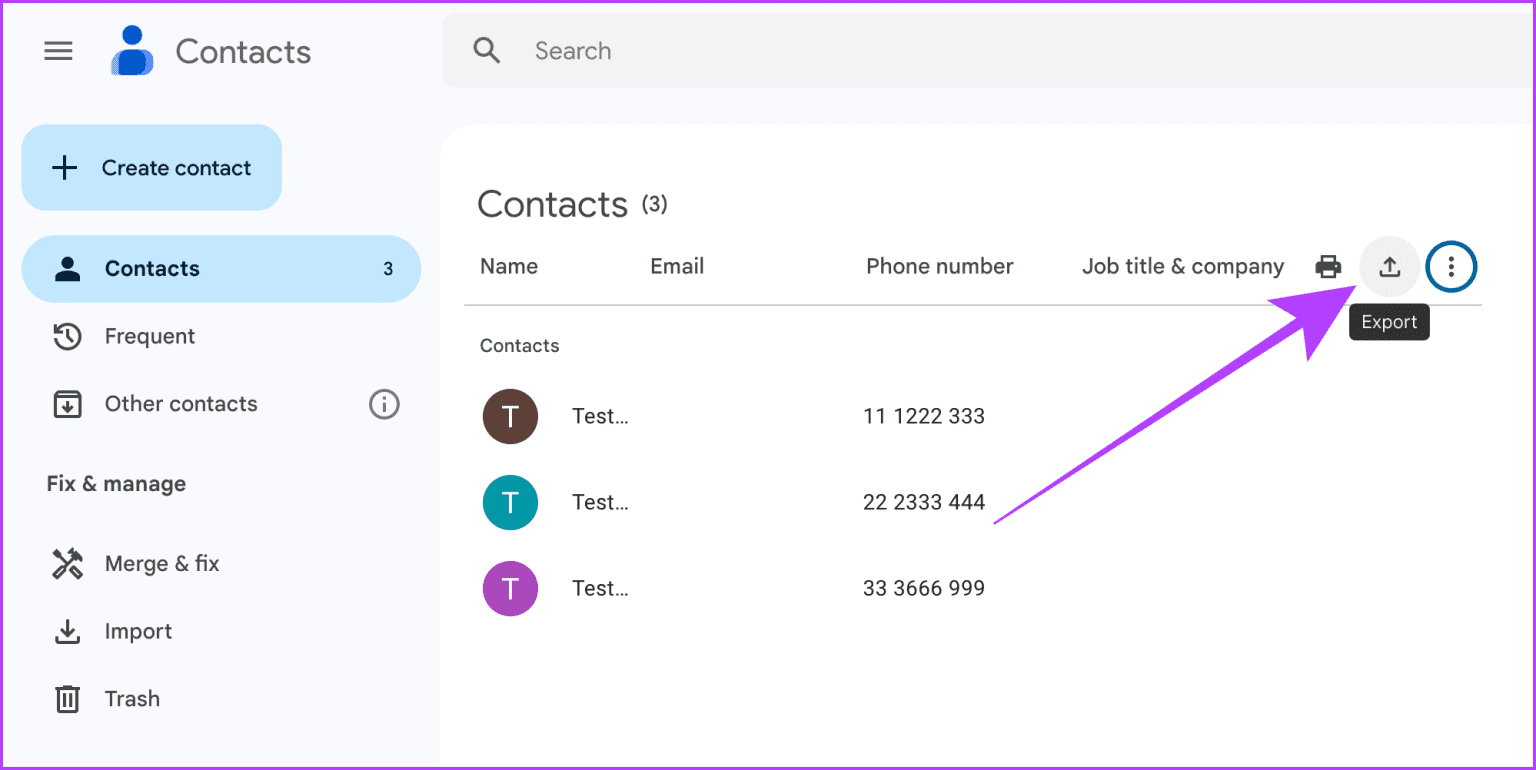
Task: Click the Phone number column header
Action: [x=940, y=266]
